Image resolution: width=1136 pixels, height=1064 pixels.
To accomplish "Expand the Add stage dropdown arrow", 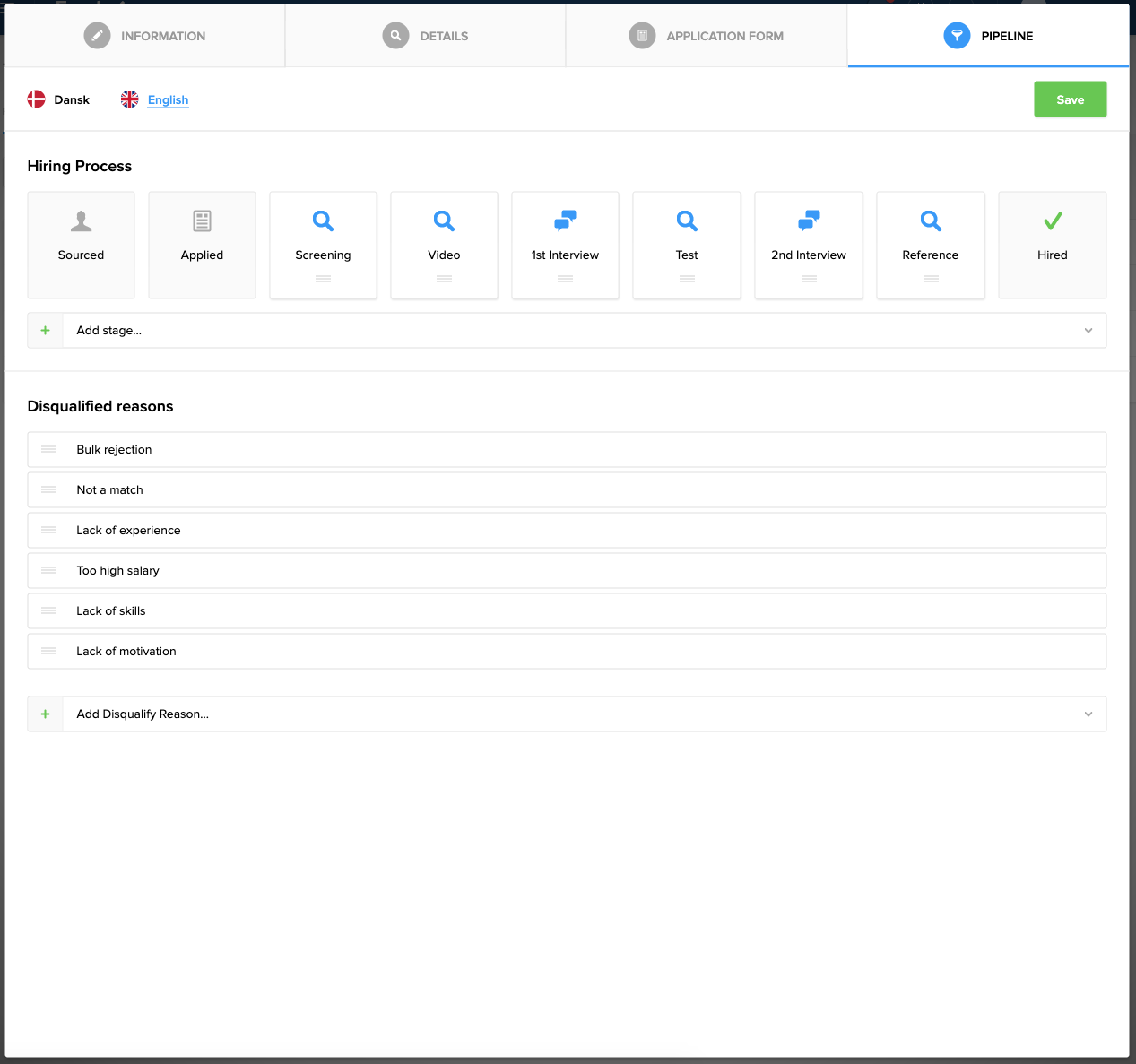I will click(x=1088, y=331).
